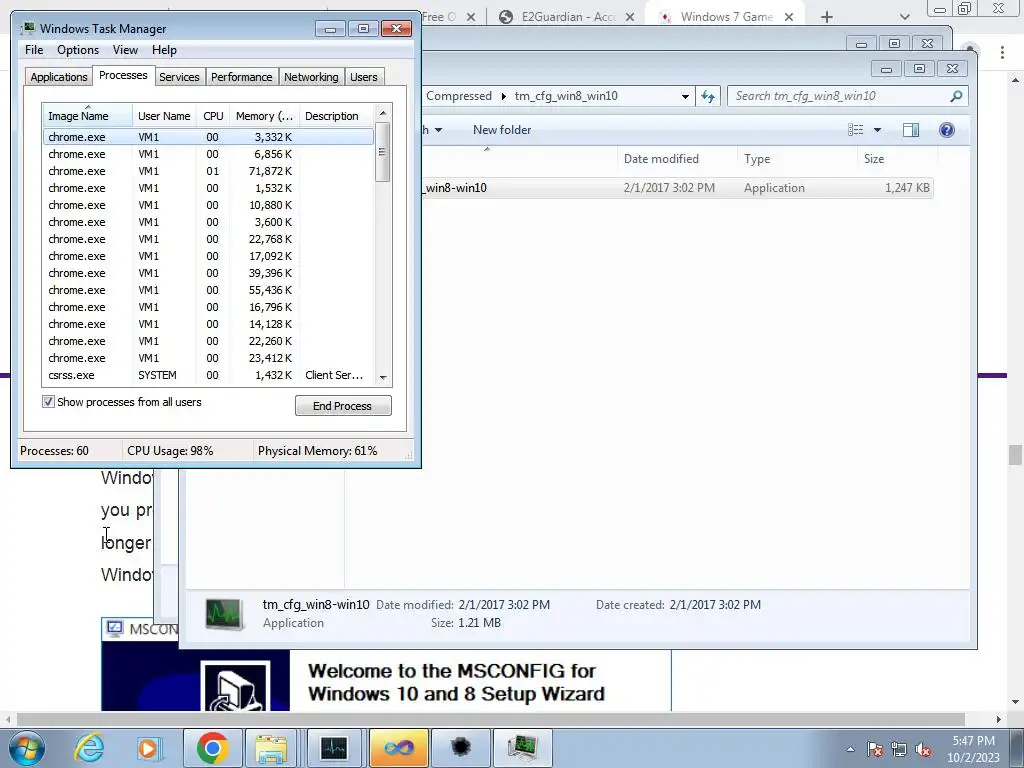Click the taskbar clock showing 5:47 PM
This screenshot has height=768, width=1024.
[974, 749]
